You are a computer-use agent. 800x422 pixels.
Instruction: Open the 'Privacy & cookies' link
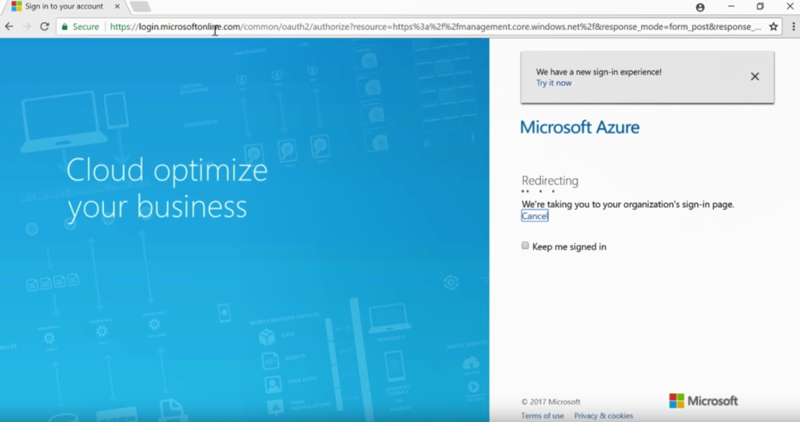point(604,416)
